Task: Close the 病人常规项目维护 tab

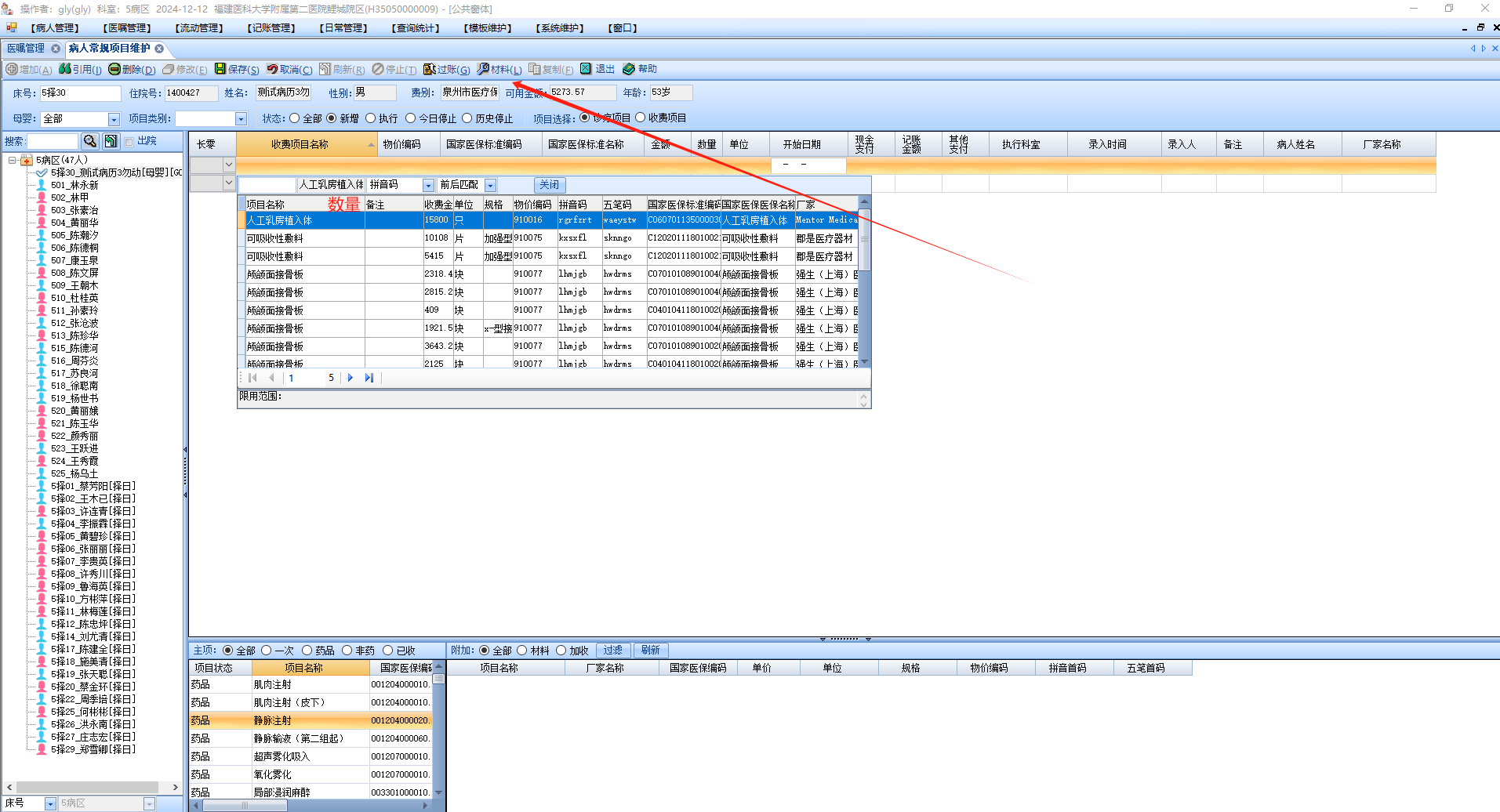Action: point(159,49)
